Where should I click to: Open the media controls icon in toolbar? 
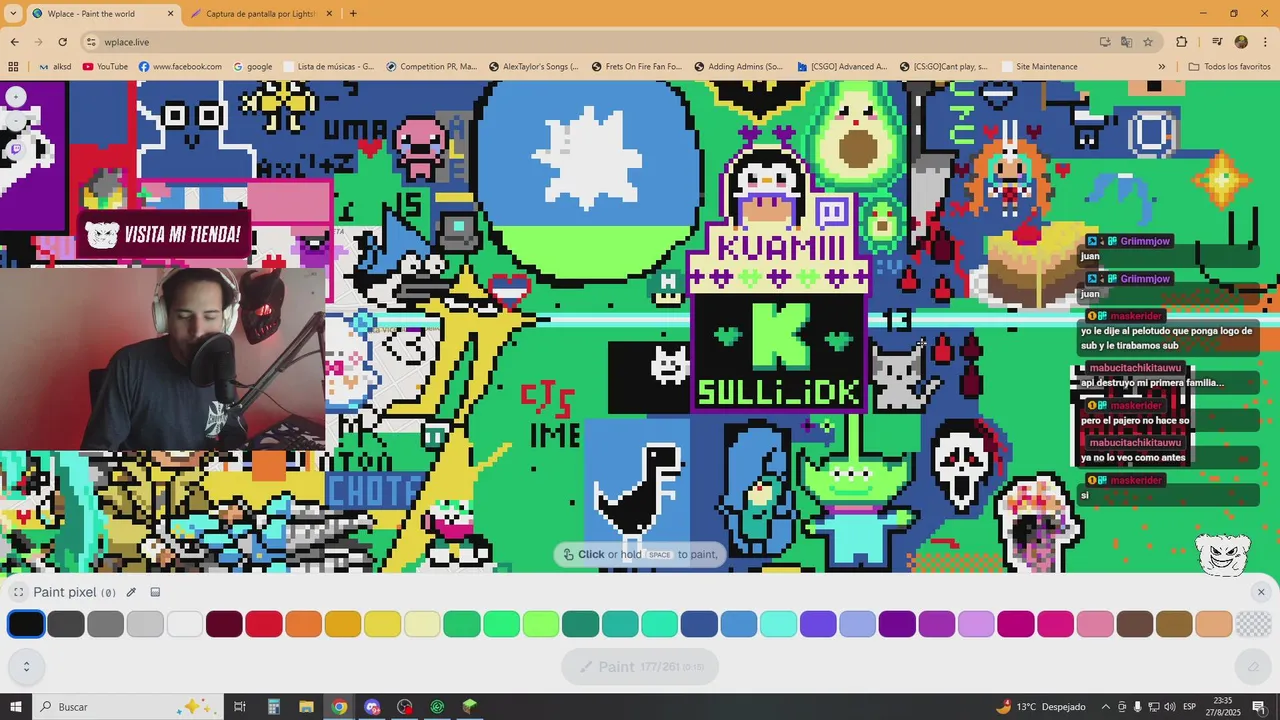point(1217,42)
